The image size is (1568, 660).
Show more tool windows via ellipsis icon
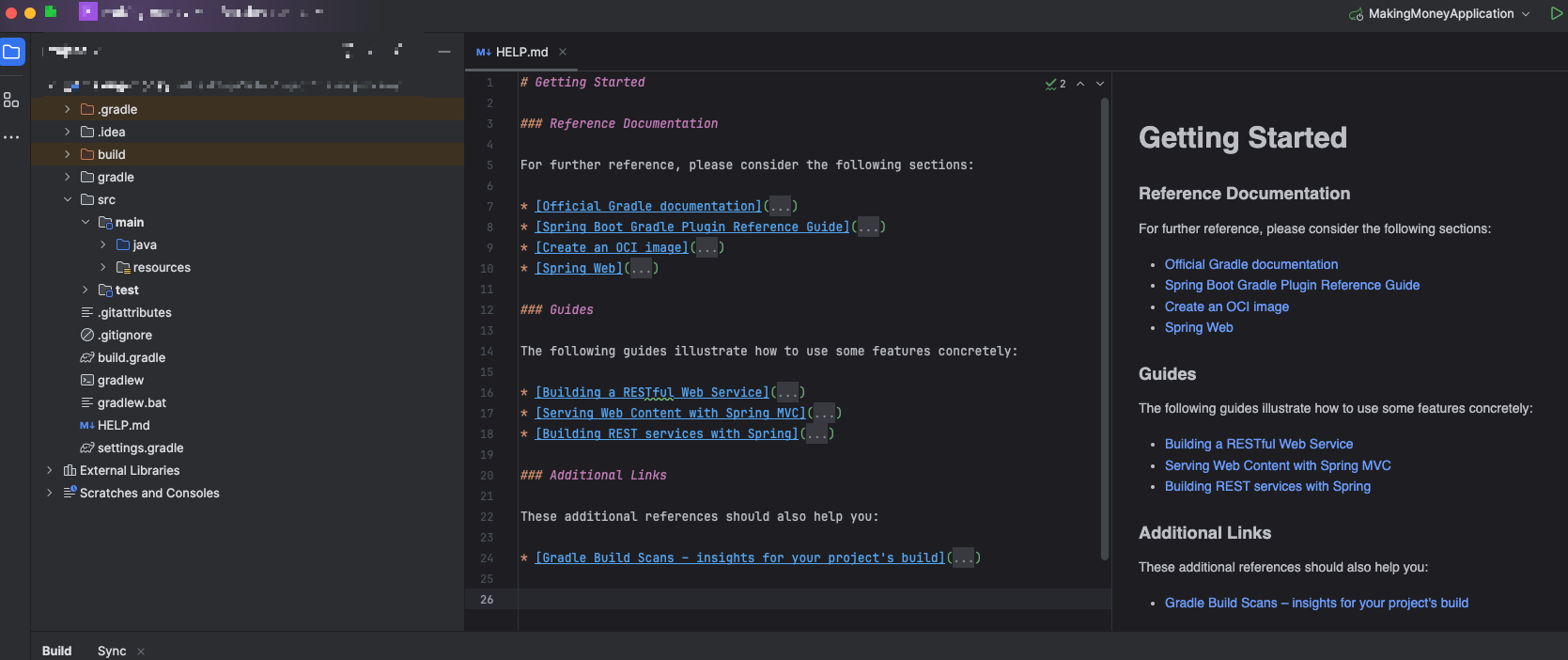click(11, 137)
